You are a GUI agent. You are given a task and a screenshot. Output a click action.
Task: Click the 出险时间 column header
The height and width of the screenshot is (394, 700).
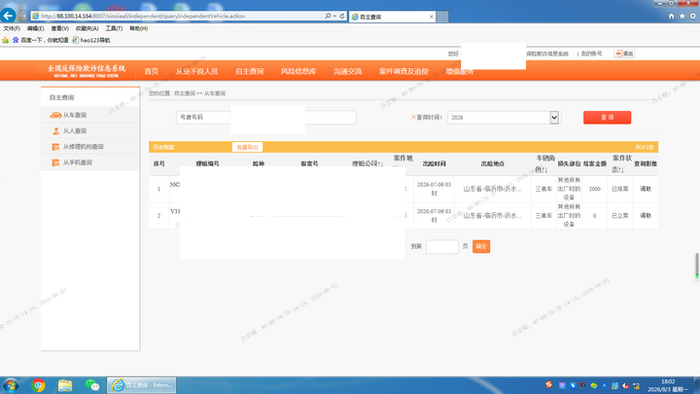[434, 164]
